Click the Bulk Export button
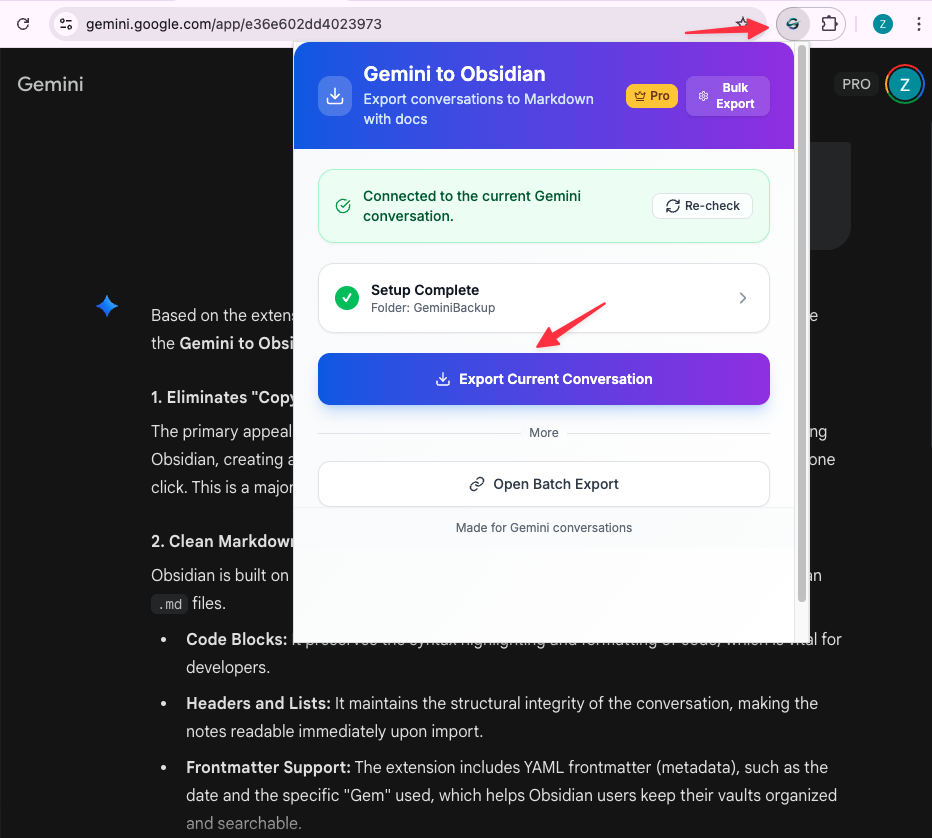This screenshot has height=838, width=932. click(x=727, y=95)
